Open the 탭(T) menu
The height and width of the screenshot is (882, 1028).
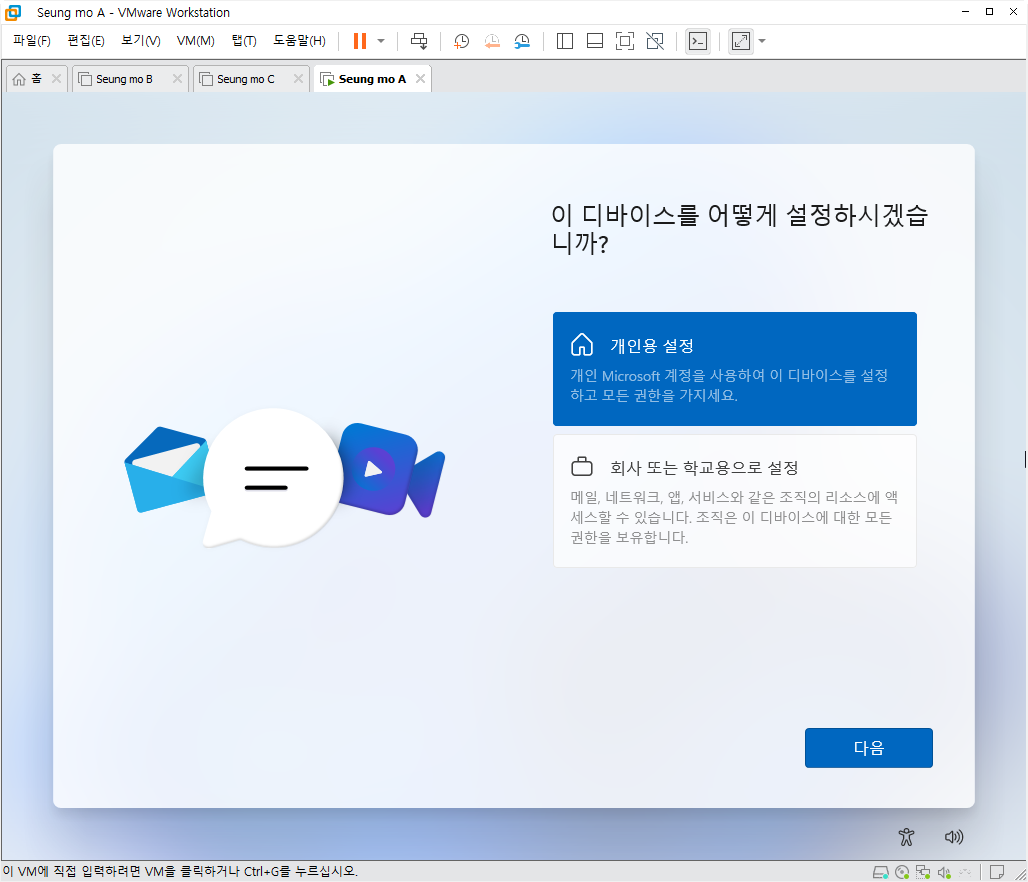244,41
